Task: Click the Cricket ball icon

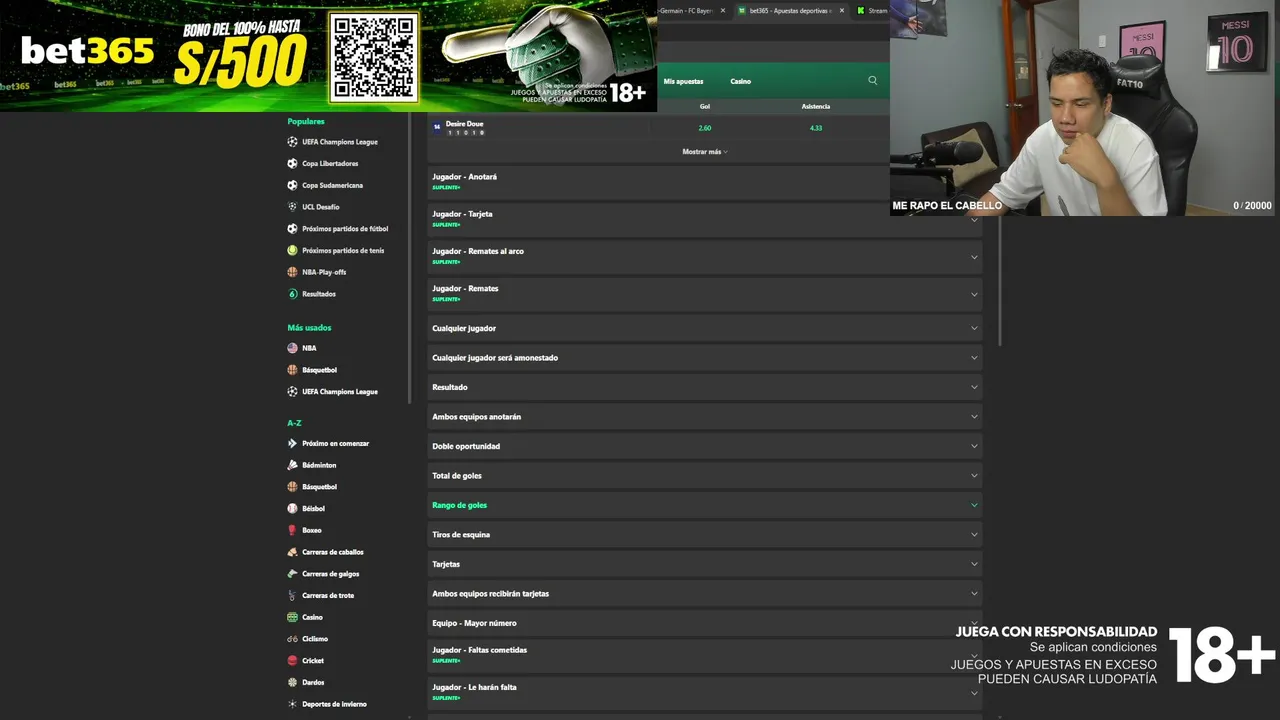Action: point(292,660)
